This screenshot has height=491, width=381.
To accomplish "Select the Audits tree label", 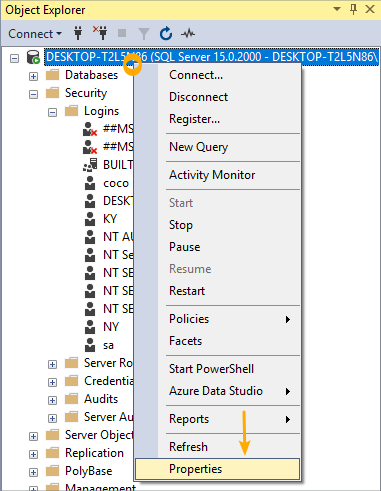I will [101, 399].
